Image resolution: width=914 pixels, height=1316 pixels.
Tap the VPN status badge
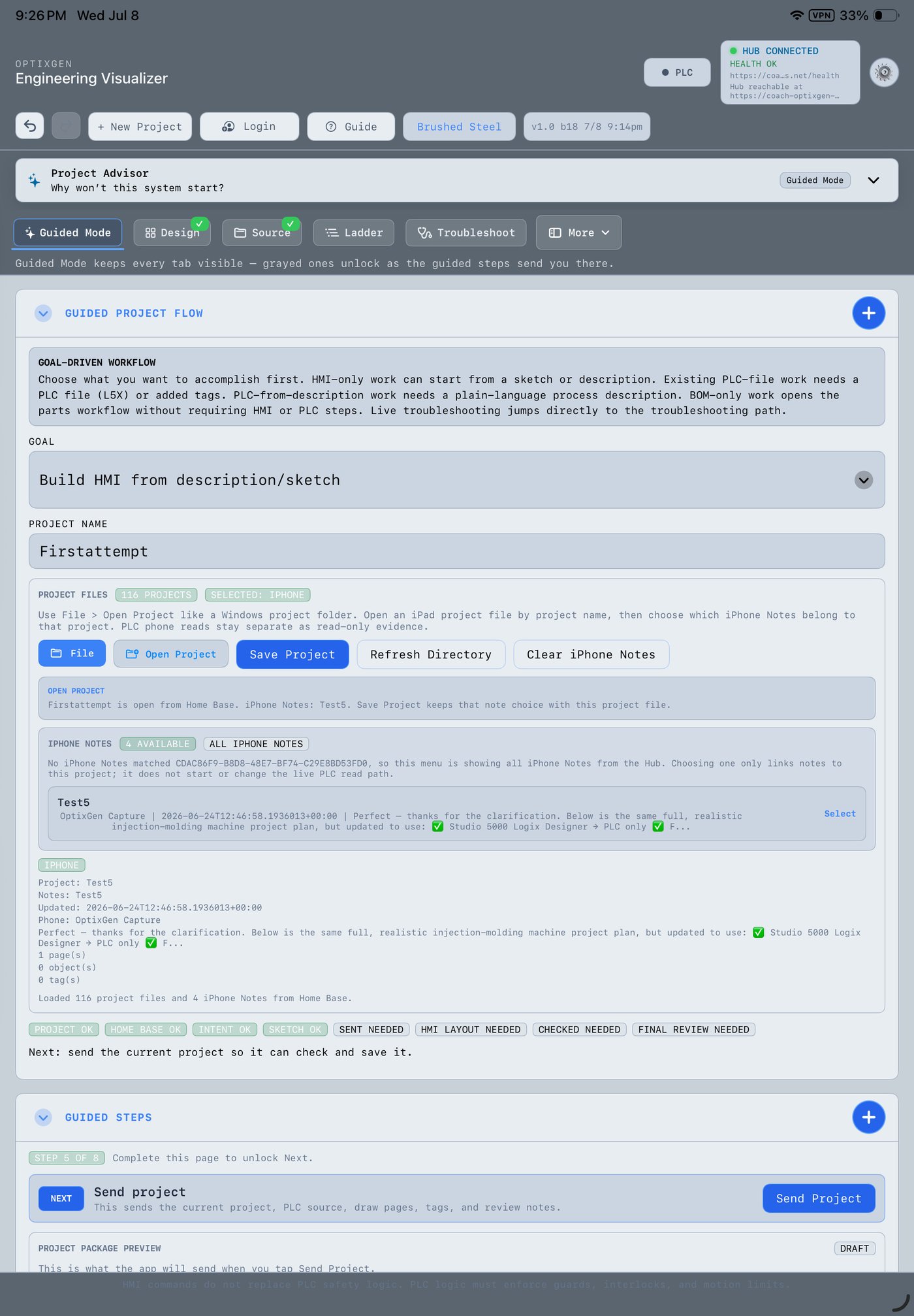coord(821,15)
